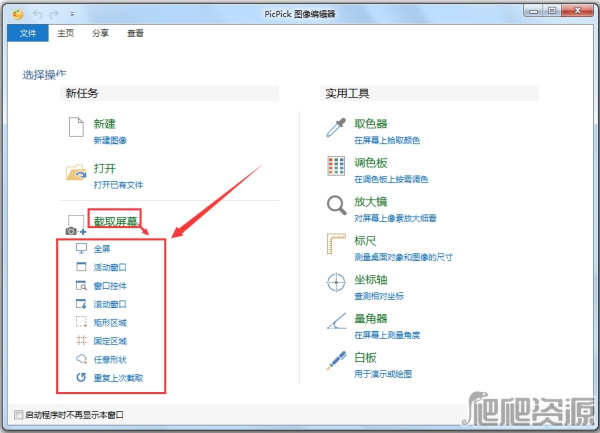Image resolution: width=600 pixels, height=433 pixels.
Task: Open the 量角器 tool link
Action: pyautogui.click(x=370, y=319)
